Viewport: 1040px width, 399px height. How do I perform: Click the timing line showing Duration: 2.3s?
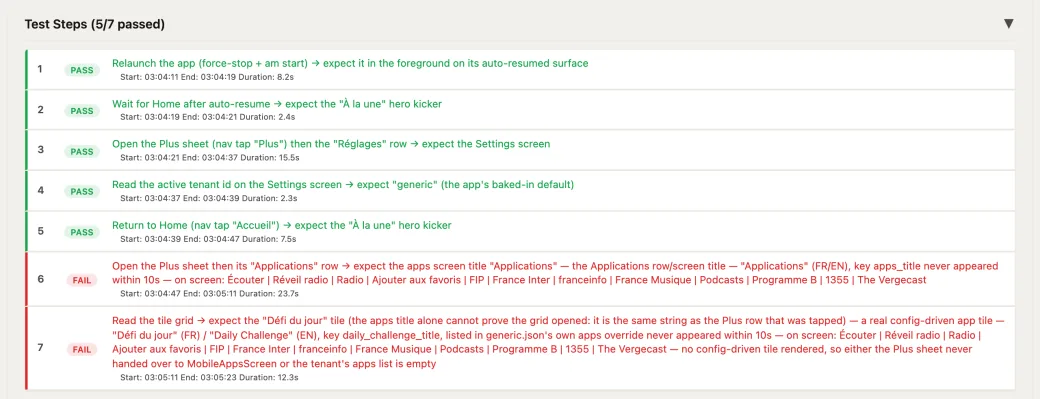click(208, 198)
